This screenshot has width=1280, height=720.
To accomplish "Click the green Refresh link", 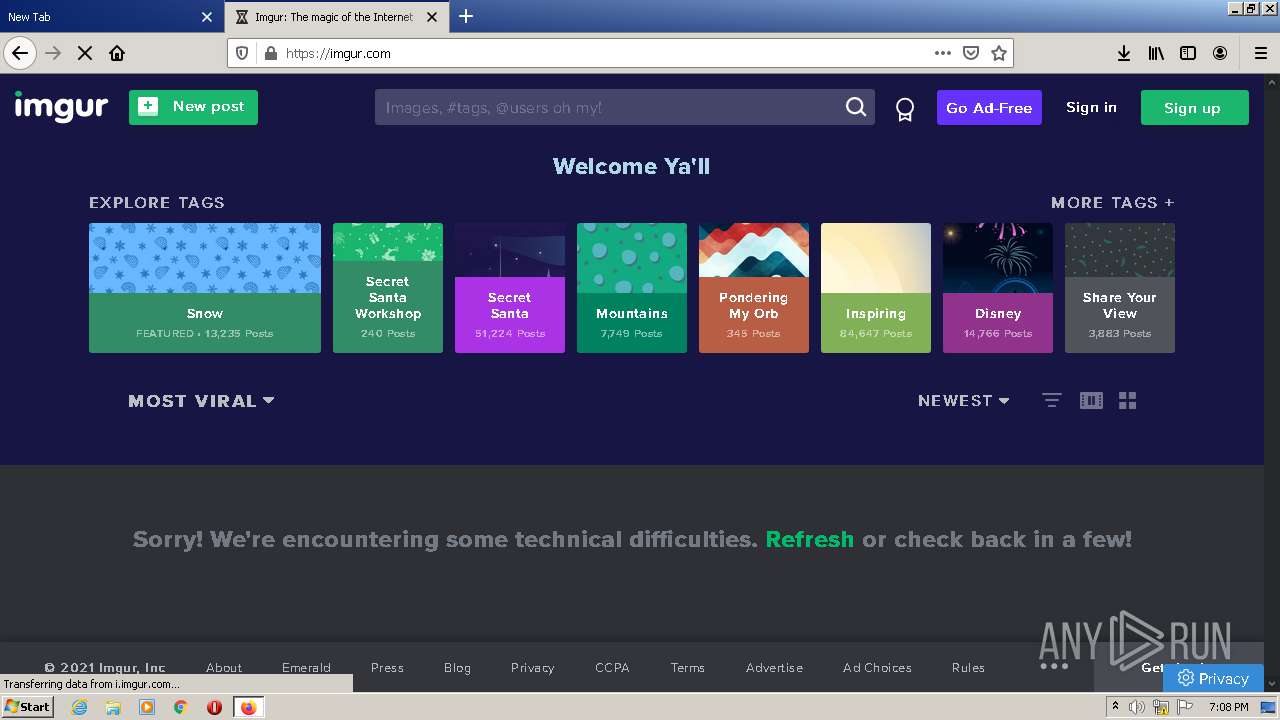I will click(x=809, y=539).
